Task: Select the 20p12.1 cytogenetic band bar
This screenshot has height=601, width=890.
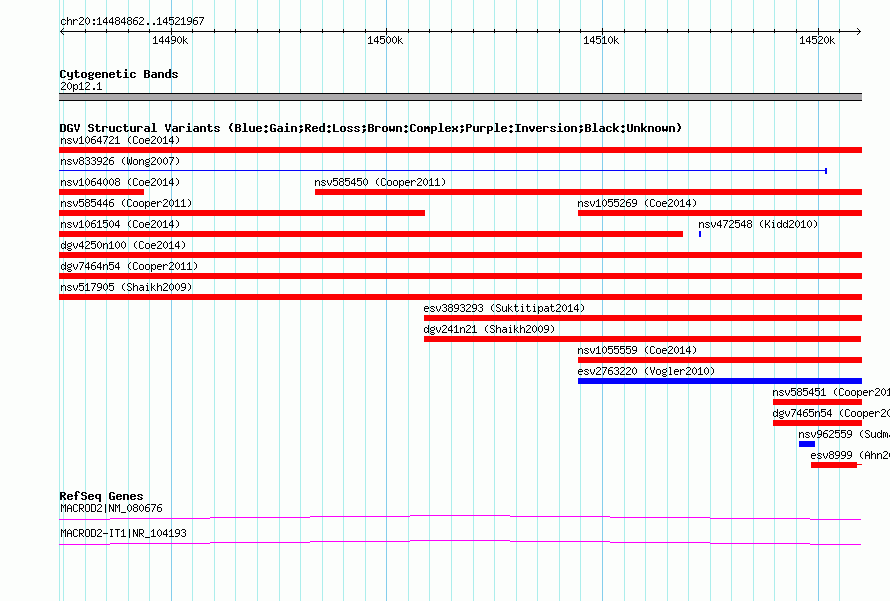Action: point(460,97)
